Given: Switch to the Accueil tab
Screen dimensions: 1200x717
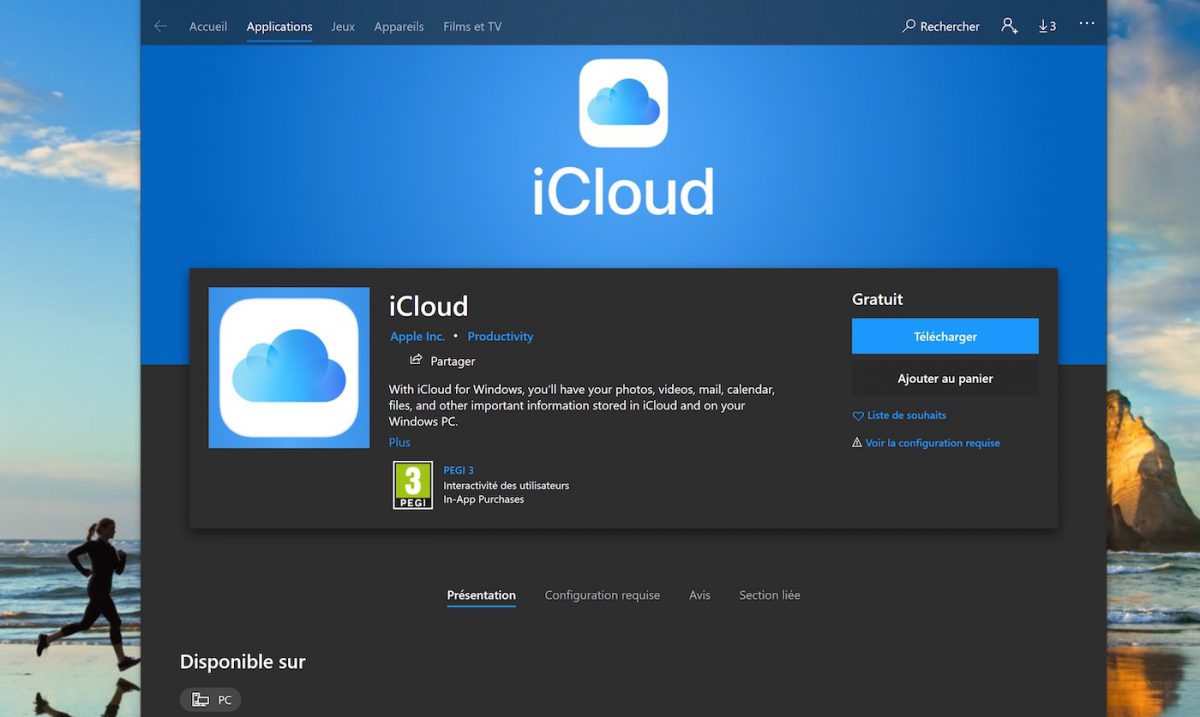Looking at the screenshot, I should pyautogui.click(x=208, y=27).
